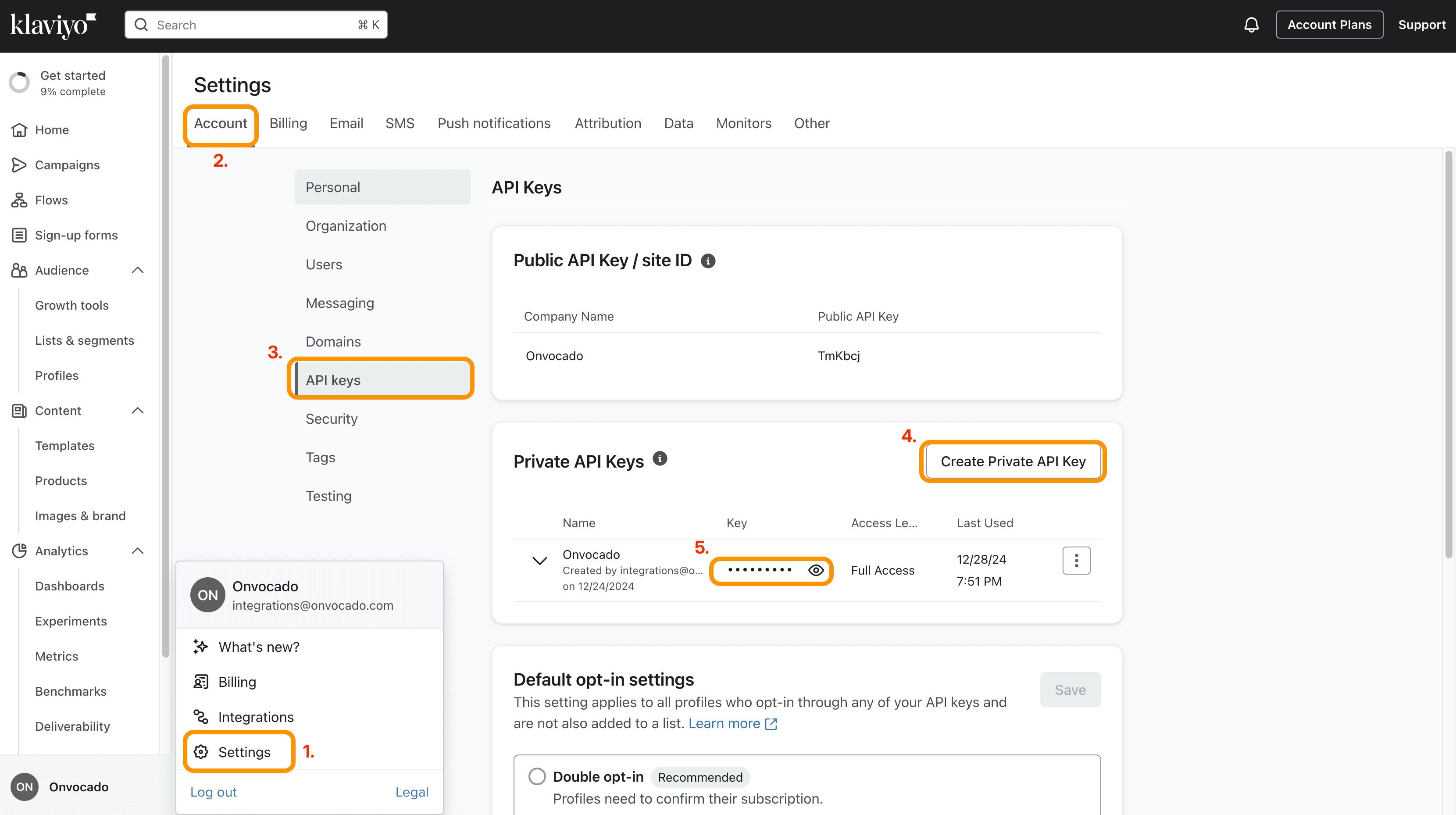1456x815 pixels.
Task: Select Domains in account submenu
Action: [x=383, y=342]
